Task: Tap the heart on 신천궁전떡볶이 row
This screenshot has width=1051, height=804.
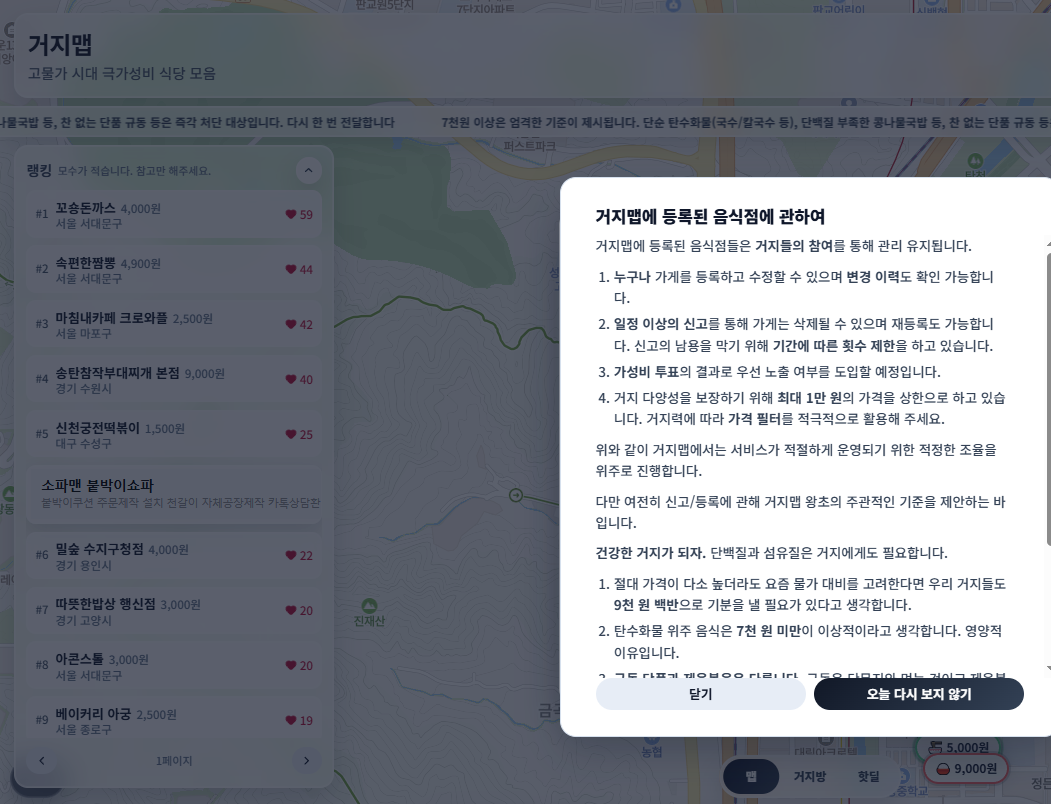Action: click(x=291, y=435)
